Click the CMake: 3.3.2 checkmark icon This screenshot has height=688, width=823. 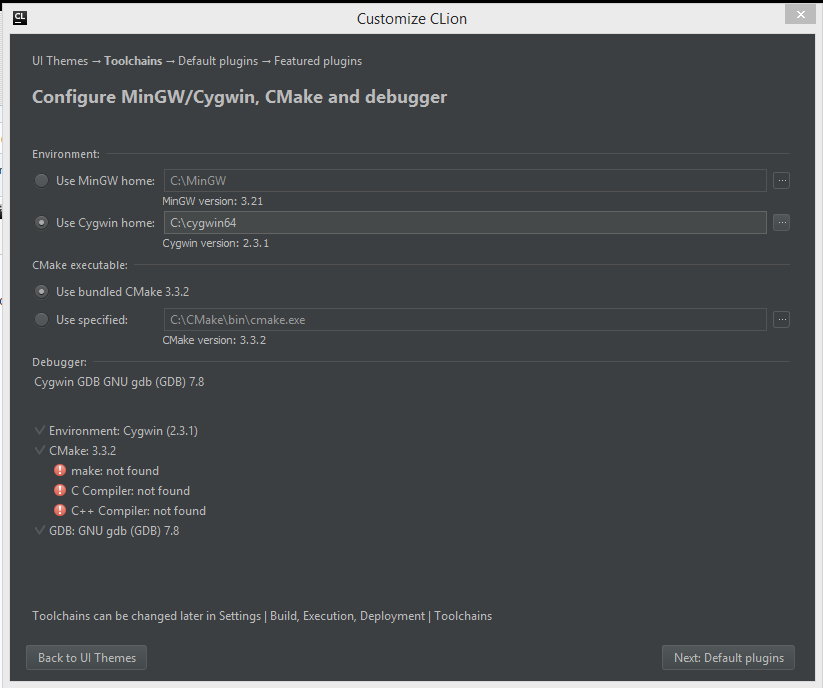[x=39, y=450]
